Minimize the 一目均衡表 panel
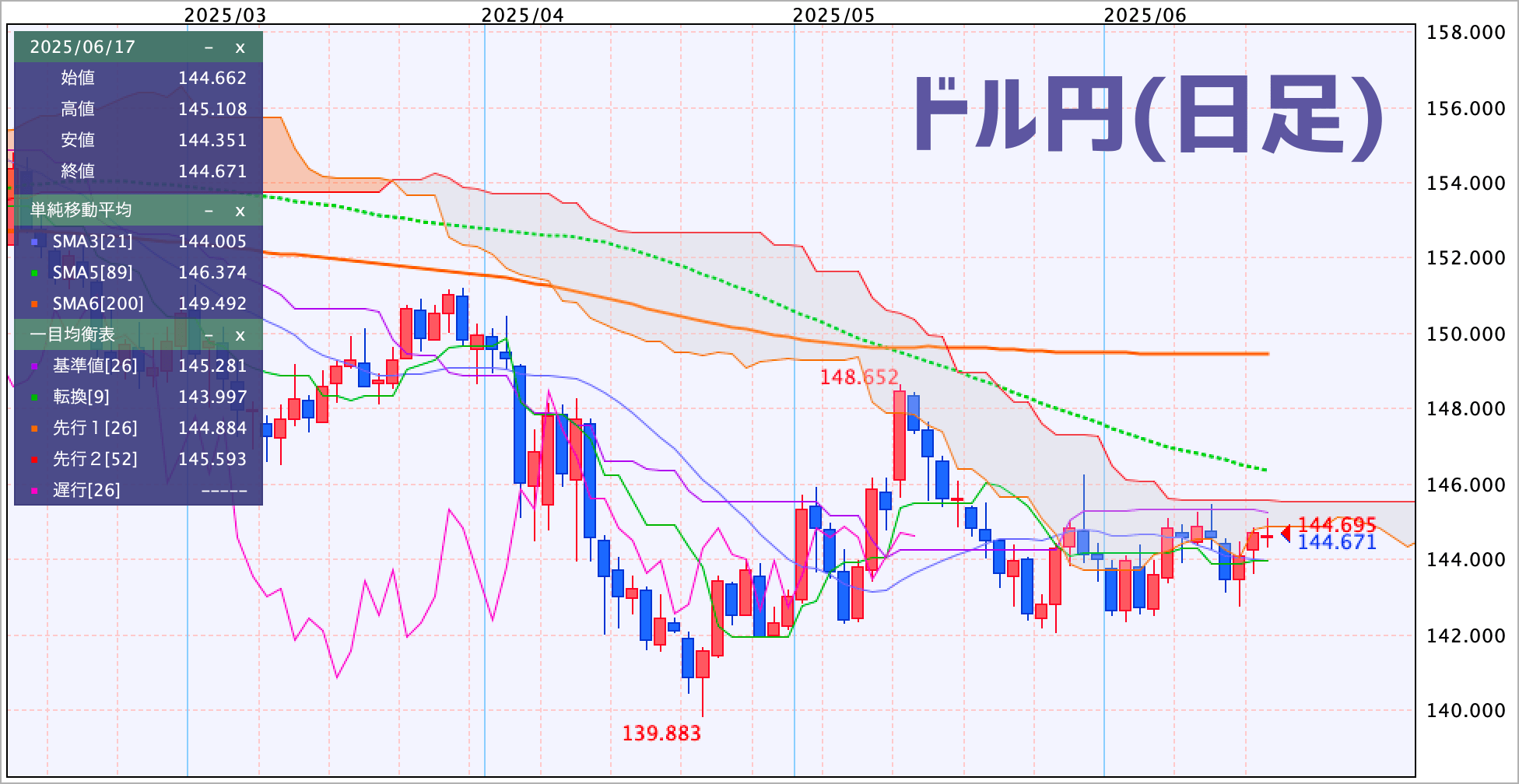The width and height of the screenshot is (1519, 784). click(209, 335)
